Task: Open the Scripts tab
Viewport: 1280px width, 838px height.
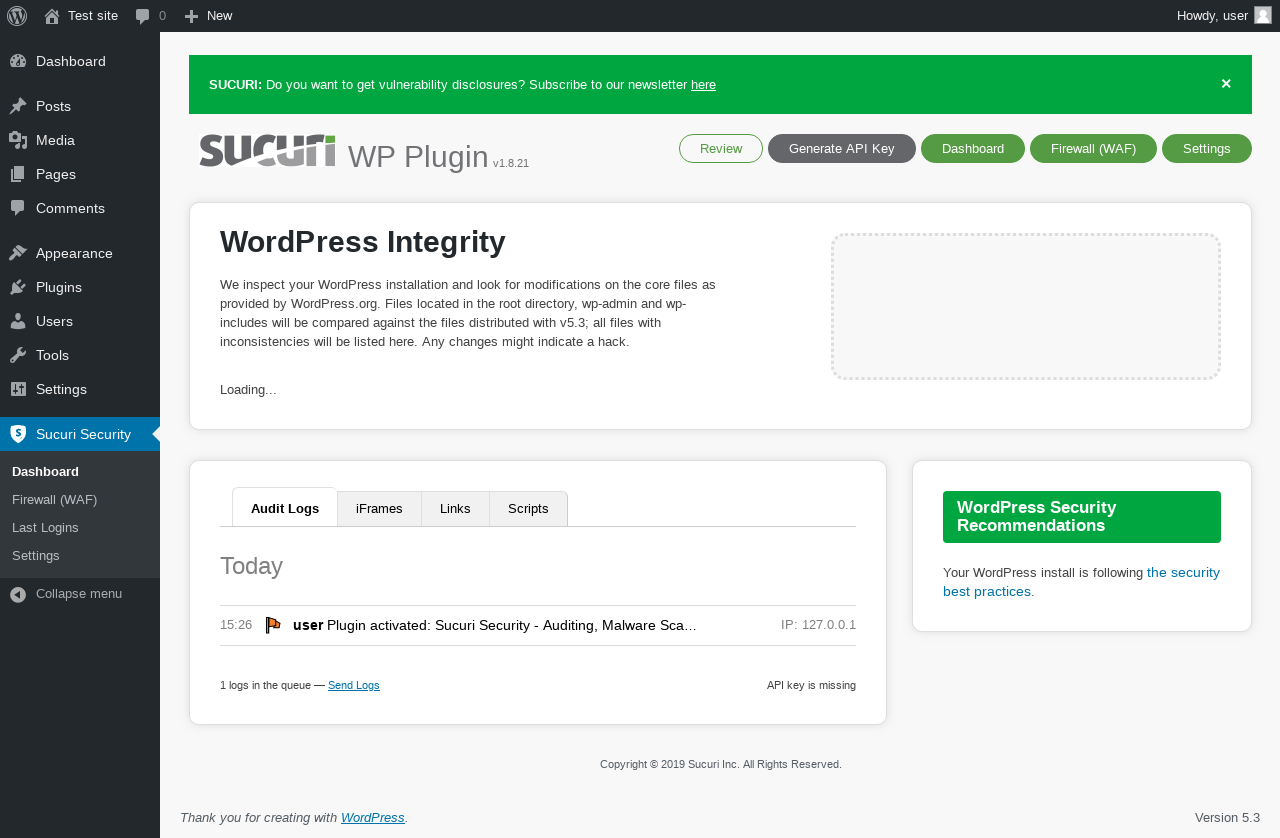Action: coord(528,508)
